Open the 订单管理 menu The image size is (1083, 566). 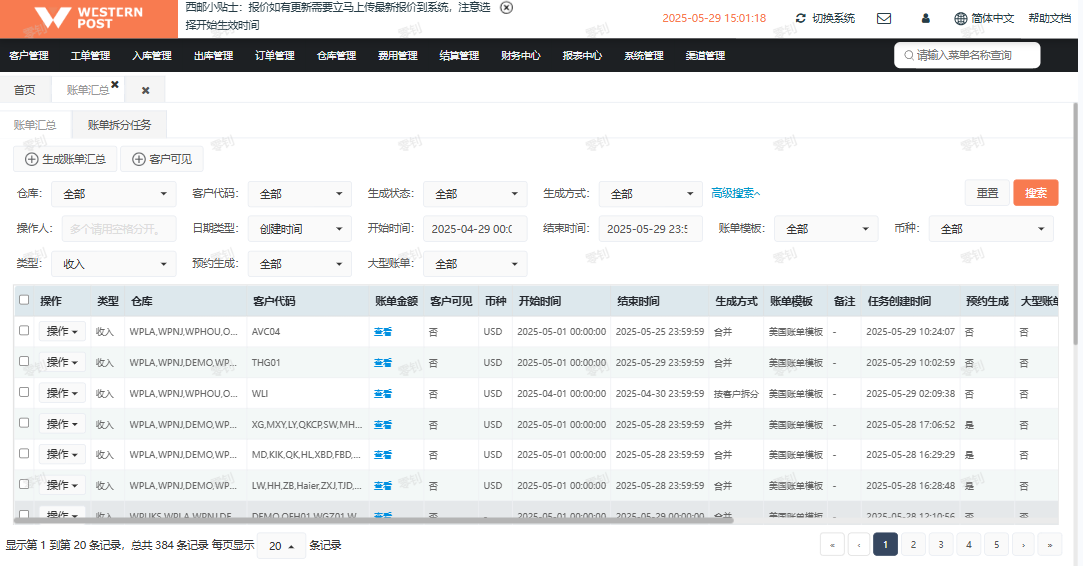275,55
